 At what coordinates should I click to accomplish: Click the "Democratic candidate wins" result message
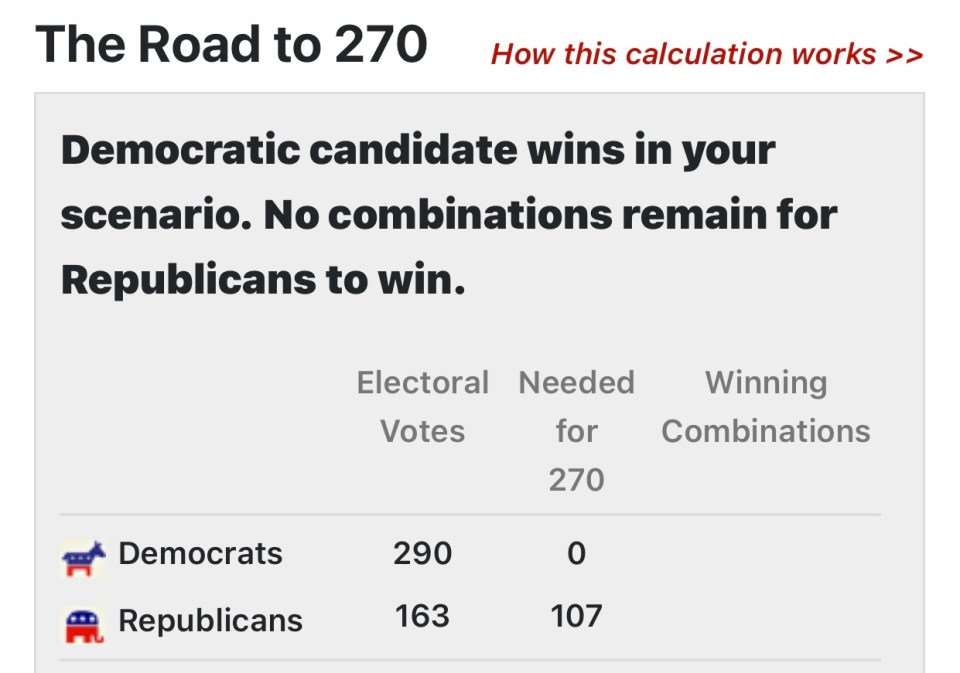click(x=449, y=214)
